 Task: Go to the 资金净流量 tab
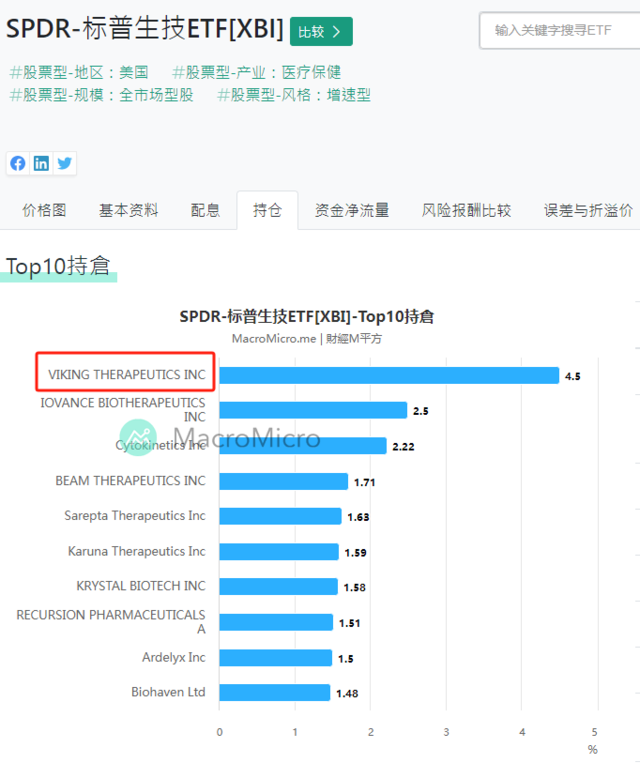[x=352, y=210]
